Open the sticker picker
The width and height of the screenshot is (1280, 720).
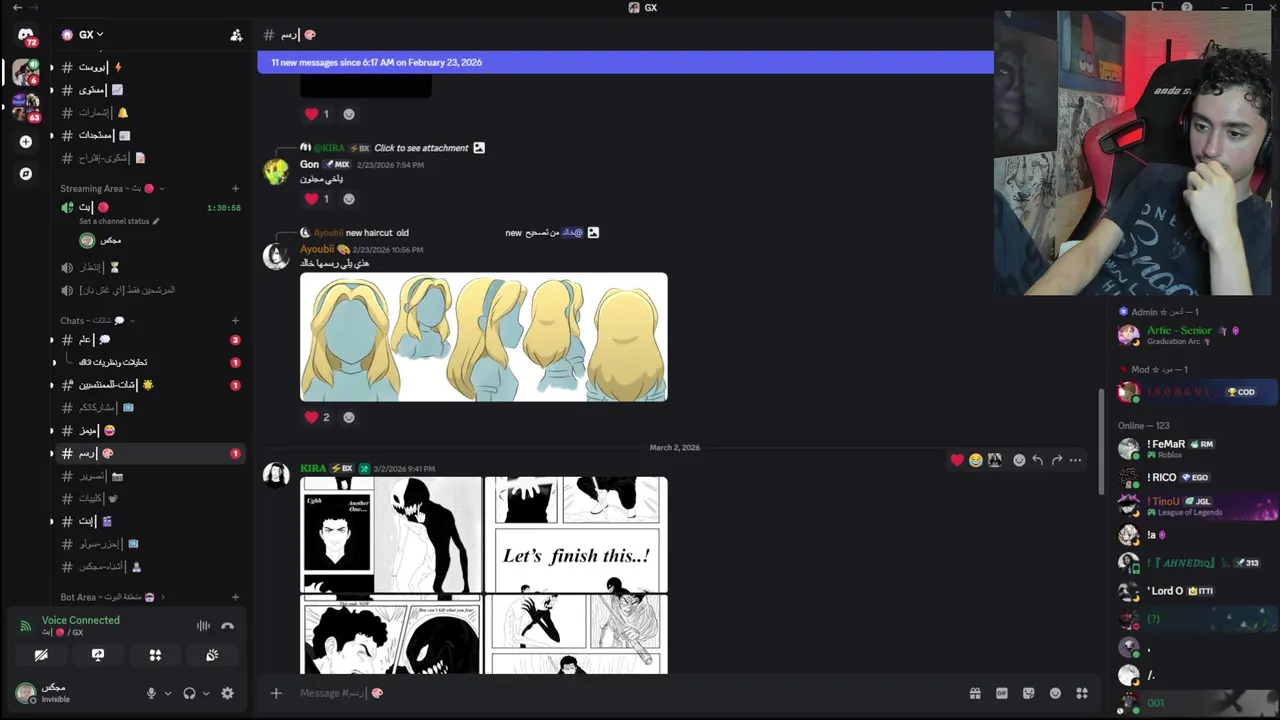[1028, 693]
